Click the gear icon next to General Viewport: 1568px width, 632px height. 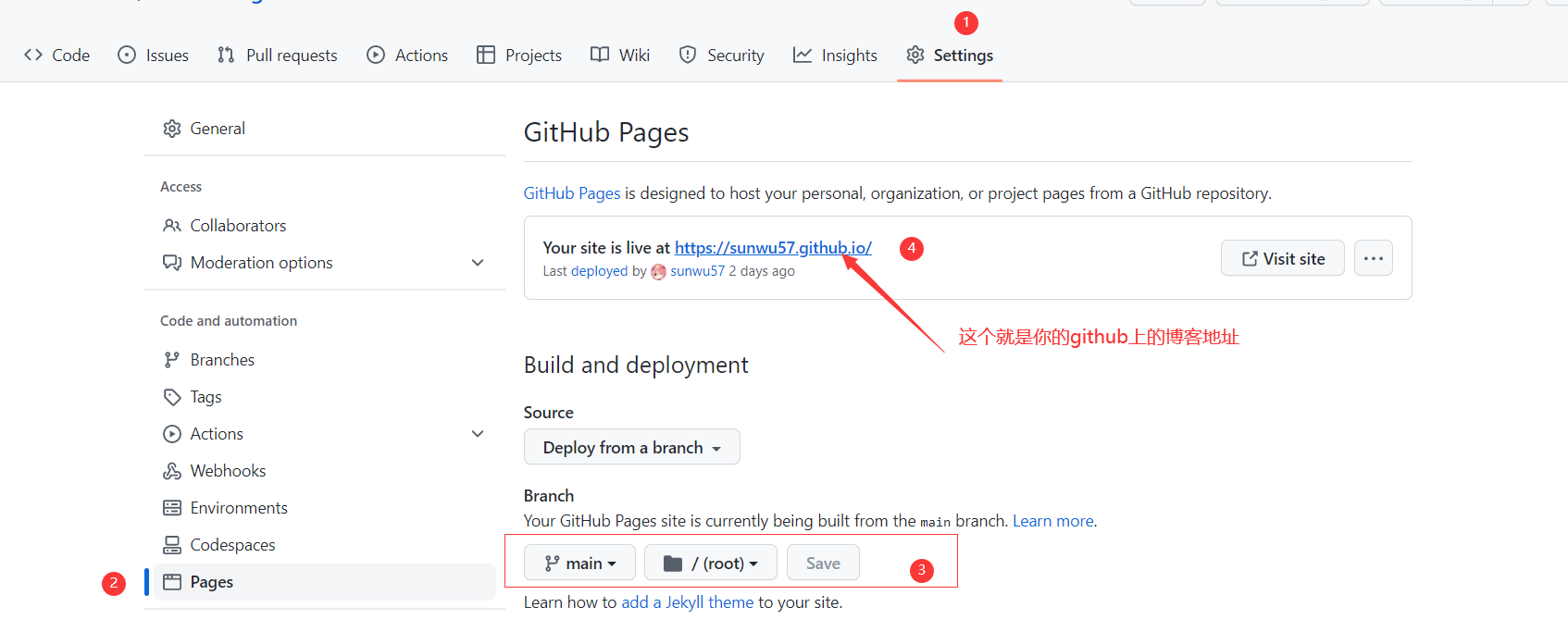[172, 129]
